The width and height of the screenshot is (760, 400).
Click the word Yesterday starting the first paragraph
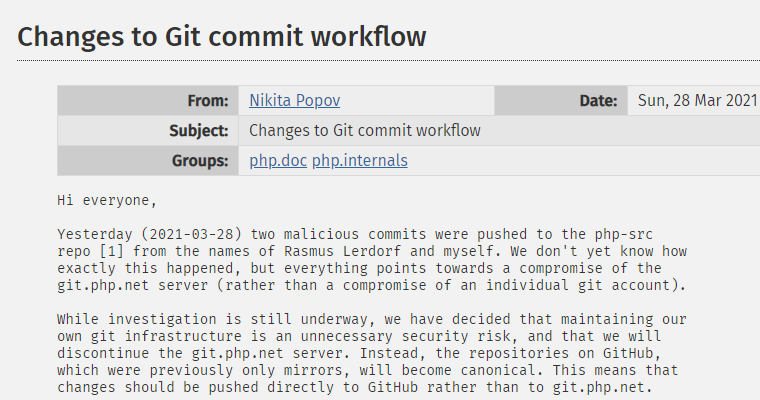coord(95,234)
